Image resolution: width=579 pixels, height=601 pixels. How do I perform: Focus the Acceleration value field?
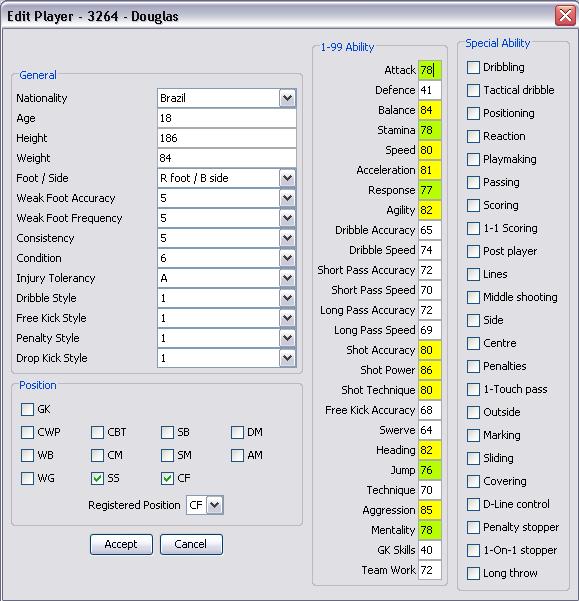[430, 170]
